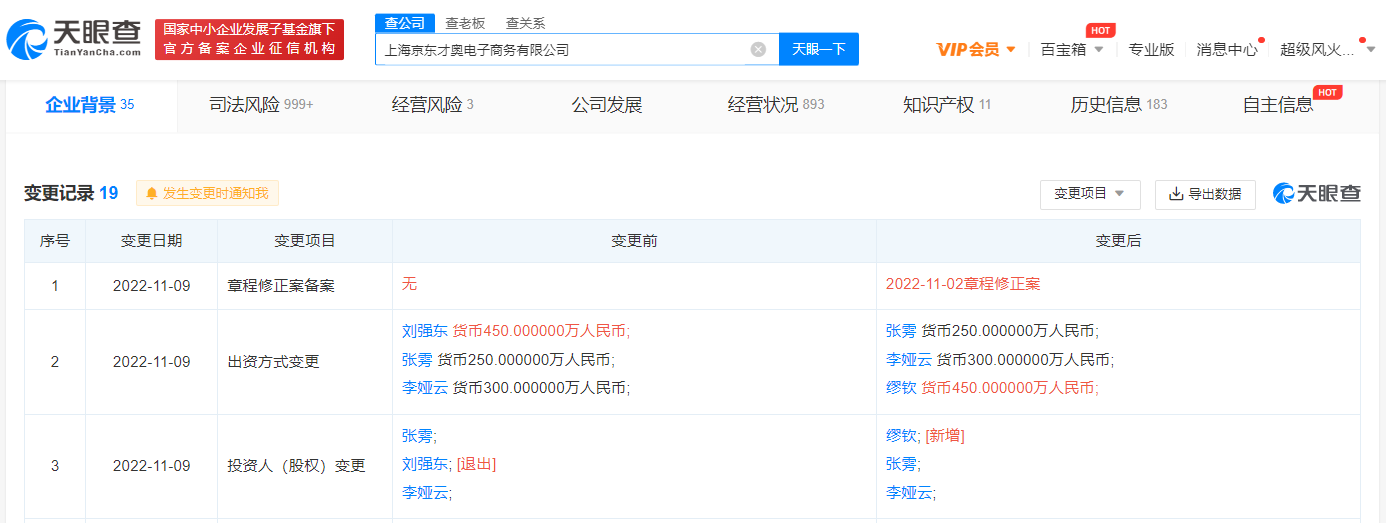This screenshot has height=523, width=1386.
Task: Click the 国家中小企业发展子基金旗下 red banner
Action: tap(249, 39)
